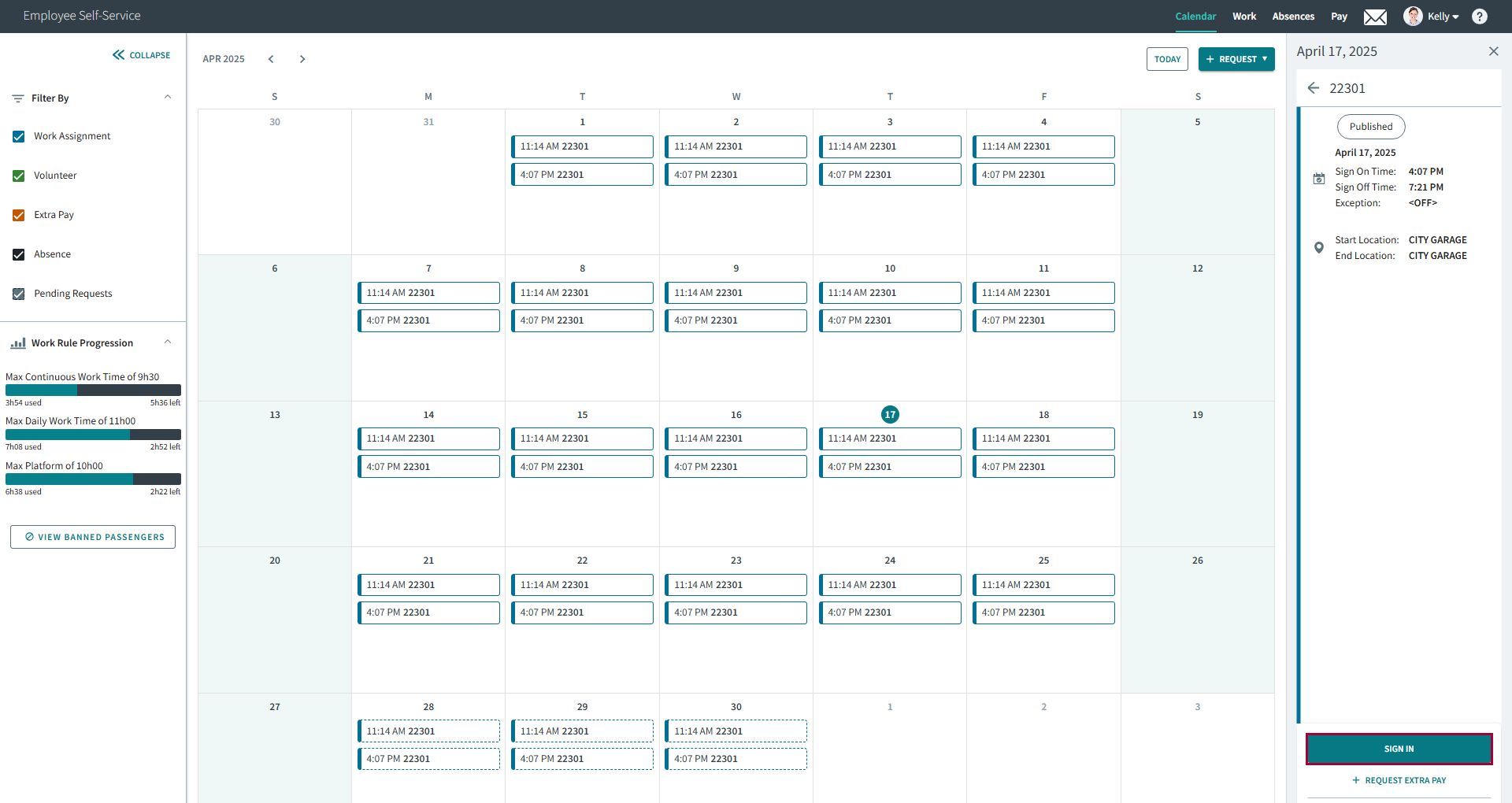
Task: Collapse the sidebar using double-chevron icon
Action: coord(119,55)
